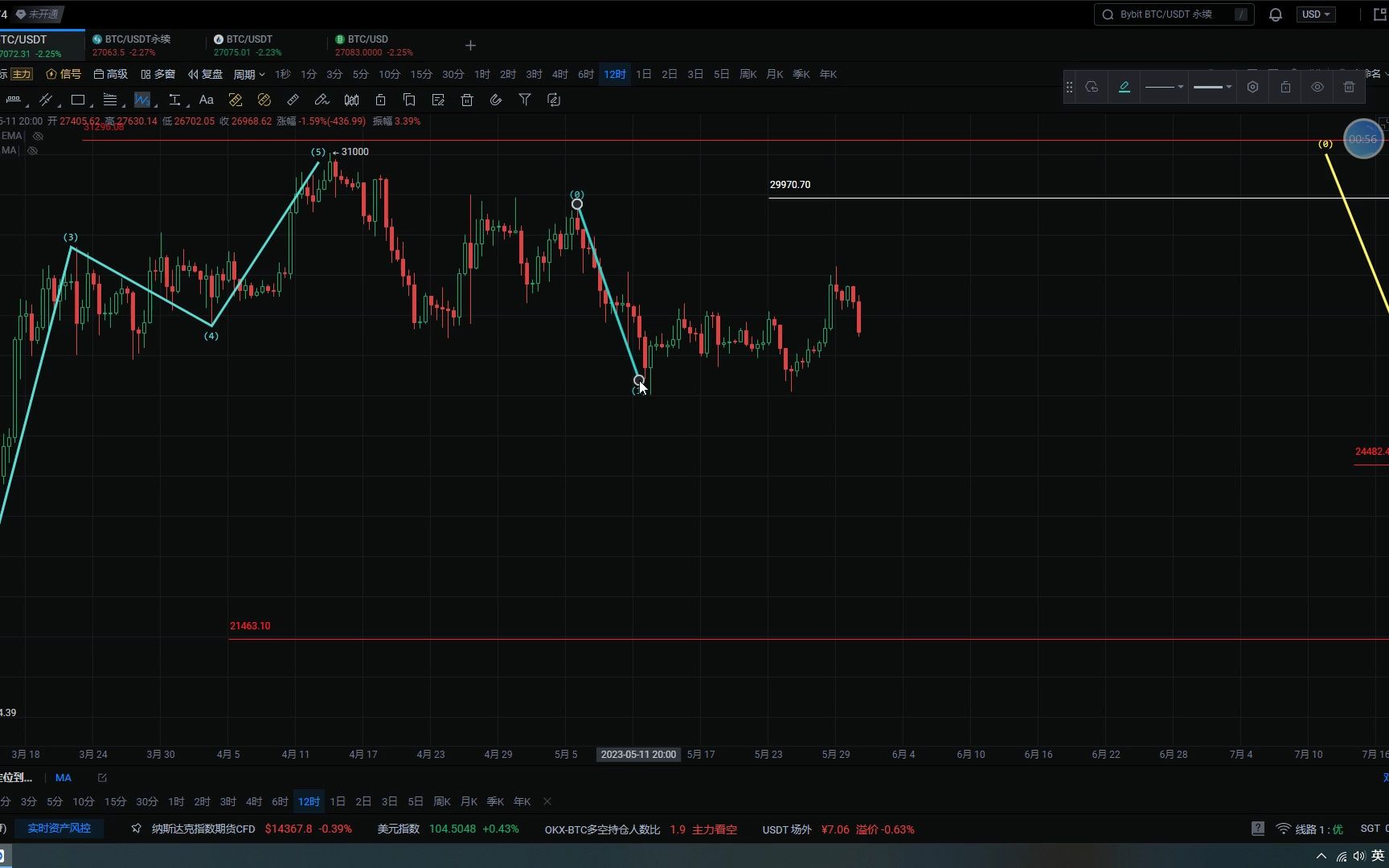Toggle visibility eye in the floating drawing toolbar
Screen dimensions: 1389x868
click(1317, 87)
